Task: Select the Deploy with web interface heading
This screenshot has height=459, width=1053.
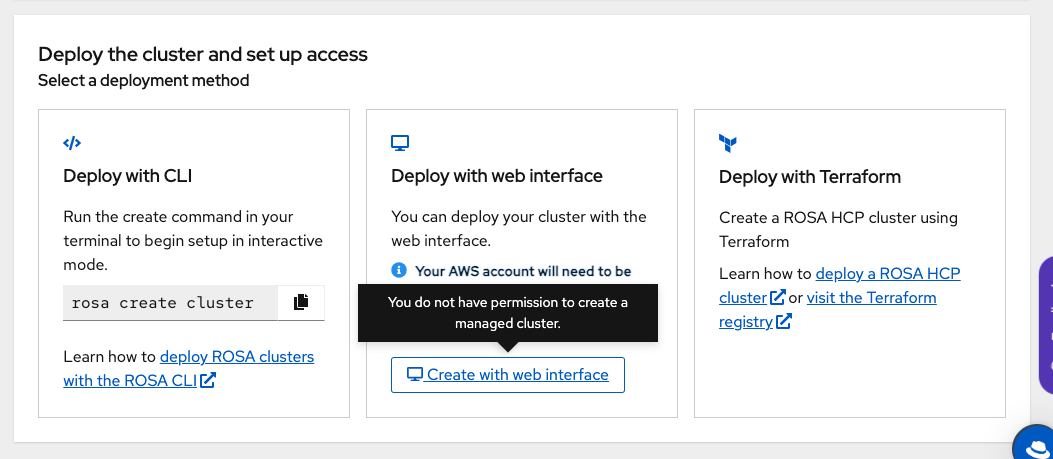Action: click(497, 176)
